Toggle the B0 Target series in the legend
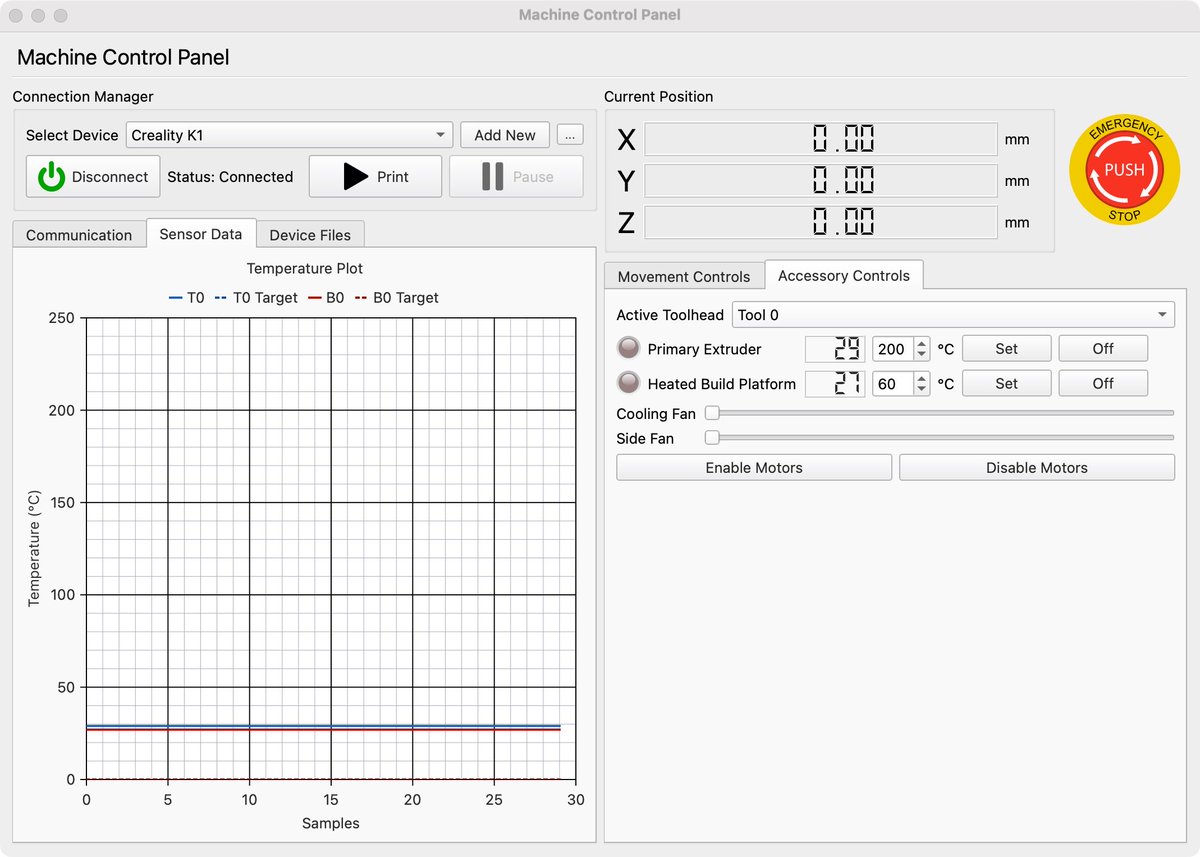Viewport: 1200px width, 857px height. coord(396,298)
